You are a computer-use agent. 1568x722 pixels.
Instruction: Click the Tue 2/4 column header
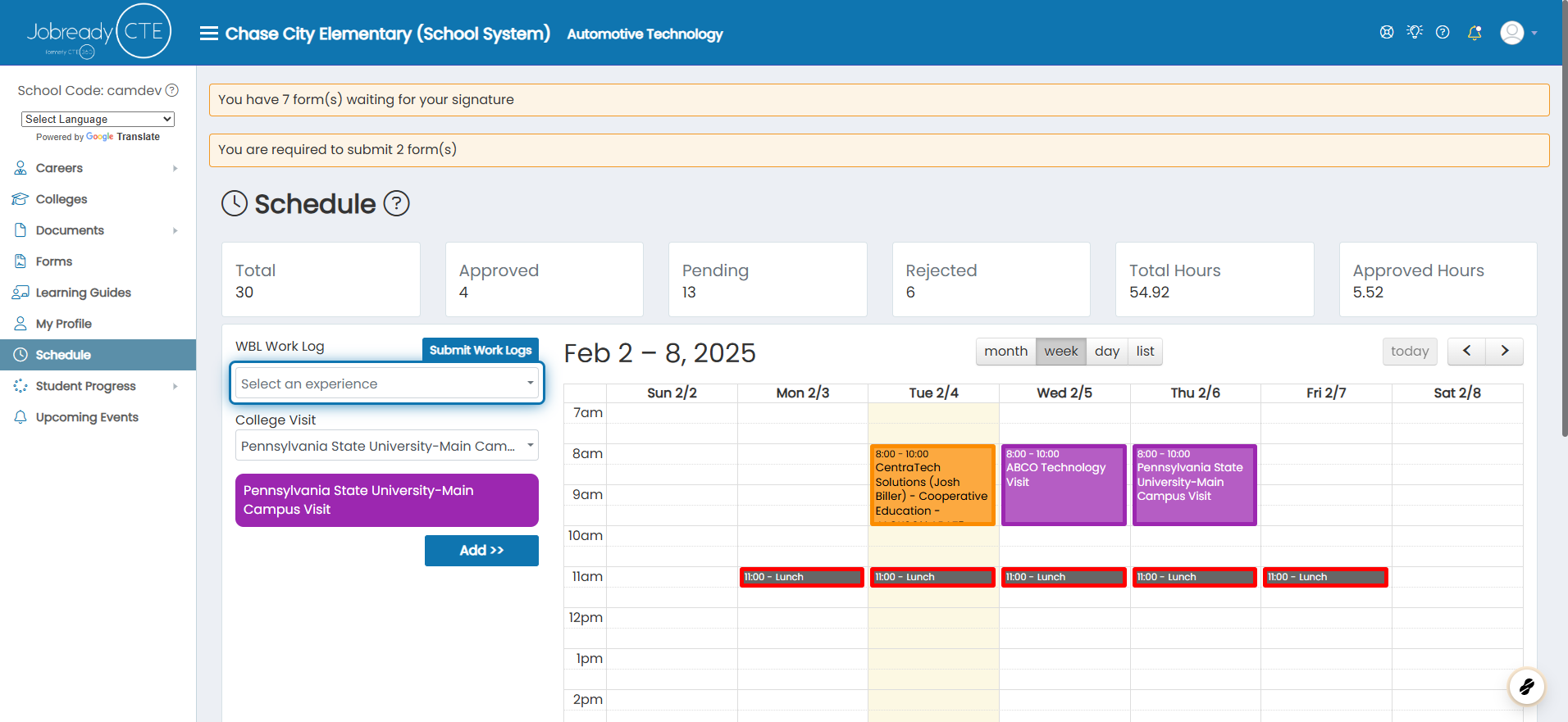click(933, 393)
